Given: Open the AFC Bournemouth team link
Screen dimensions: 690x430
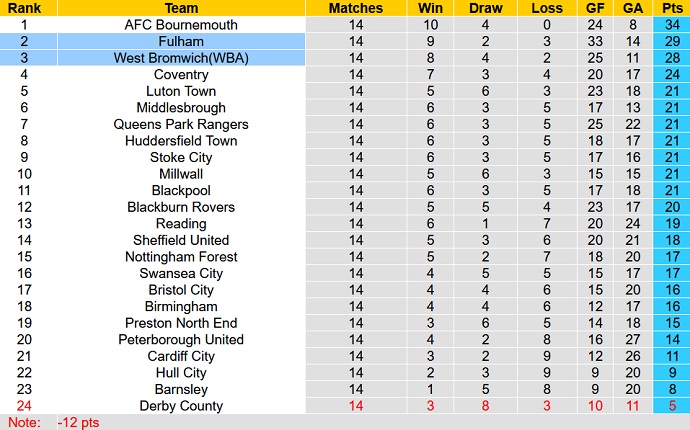Looking at the screenshot, I should pyautogui.click(x=181, y=25).
